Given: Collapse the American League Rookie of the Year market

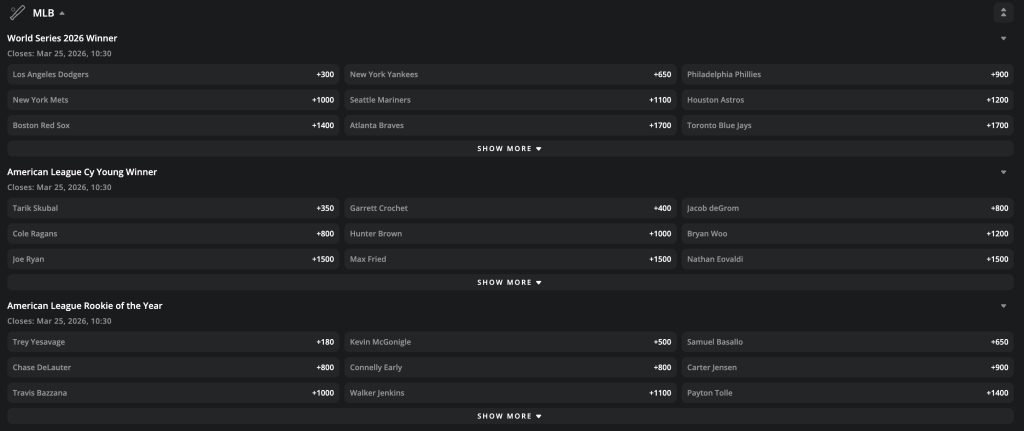Looking at the screenshot, I should (1003, 306).
